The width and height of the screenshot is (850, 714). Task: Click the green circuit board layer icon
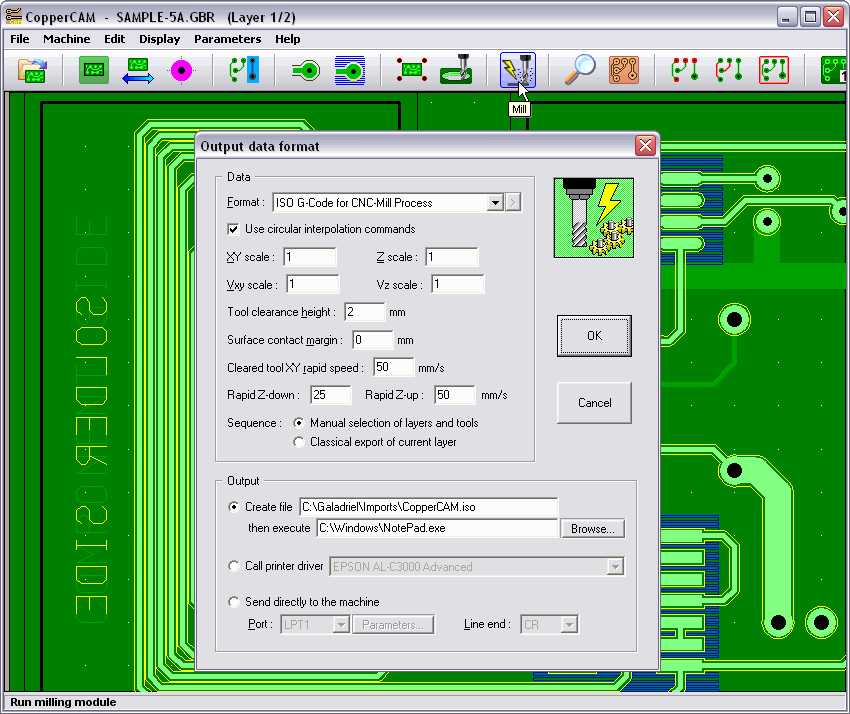tap(94, 70)
